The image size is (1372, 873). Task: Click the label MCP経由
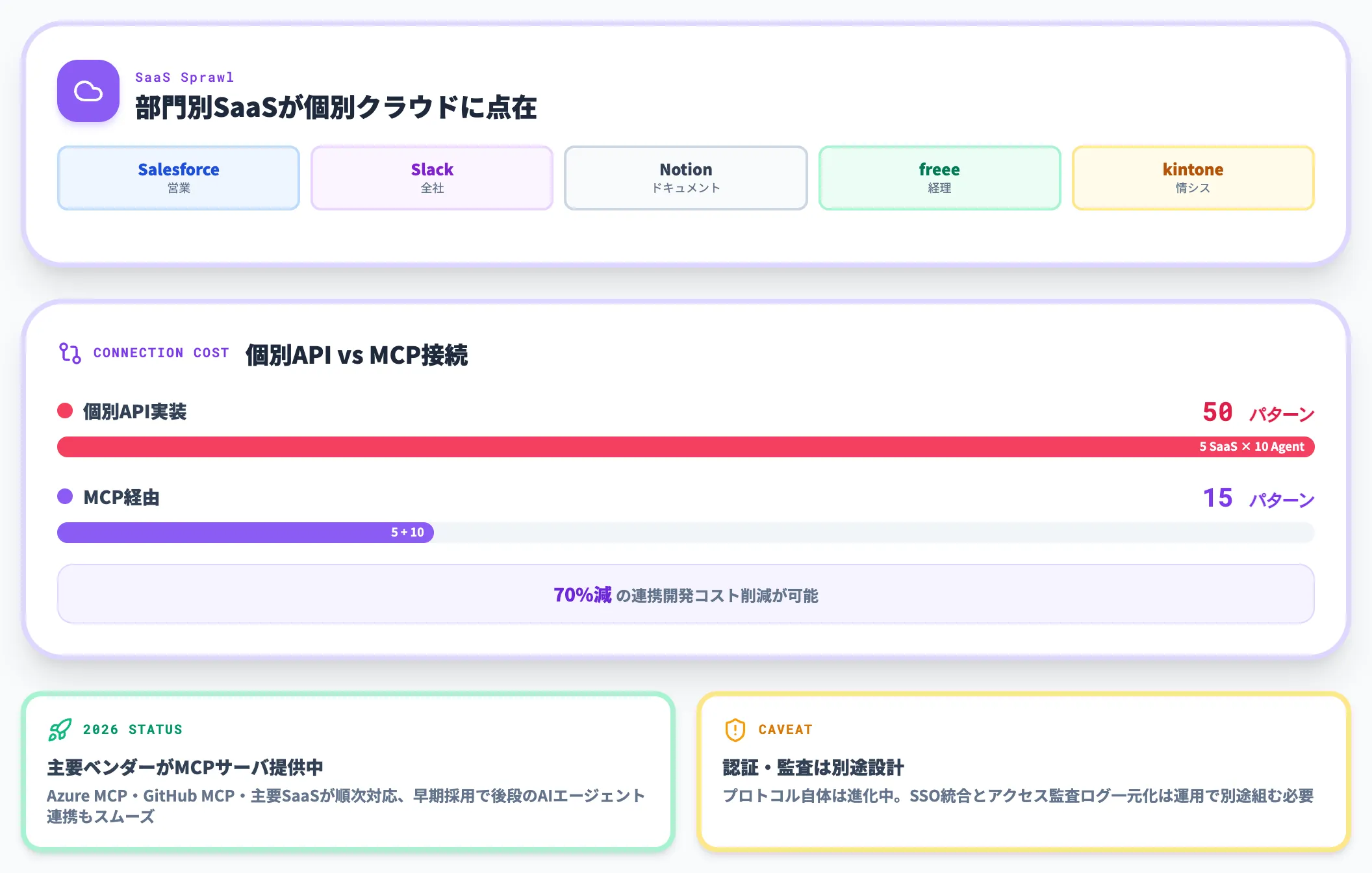click(121, 498)
